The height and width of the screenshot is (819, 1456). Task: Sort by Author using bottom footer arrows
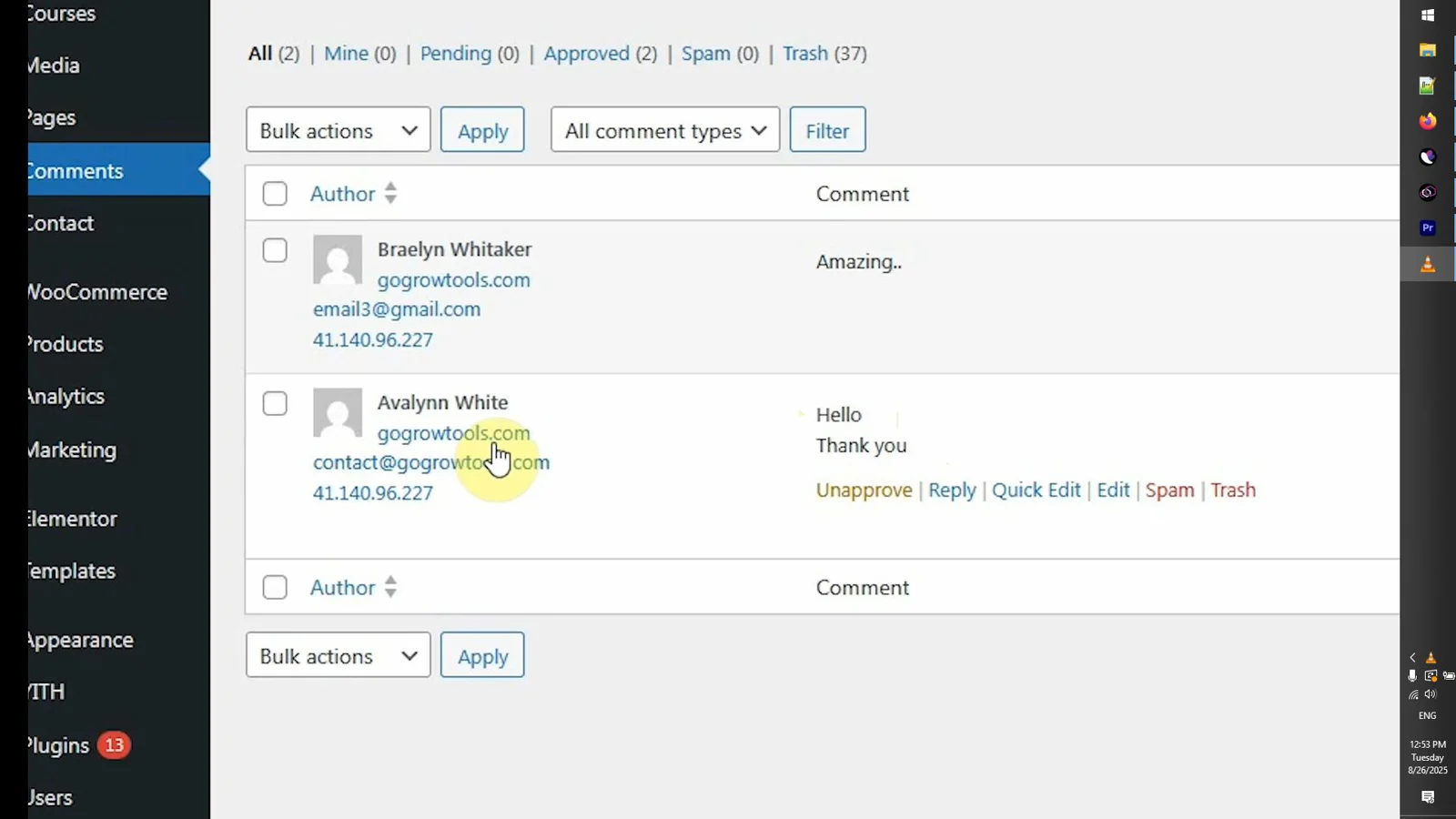pos(390,587)
